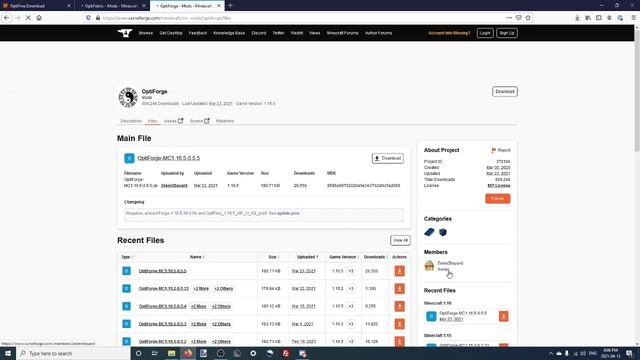
Task: Expand +2 Others on the 1.15.2-0.5.33 row
Action: (224, 289)
